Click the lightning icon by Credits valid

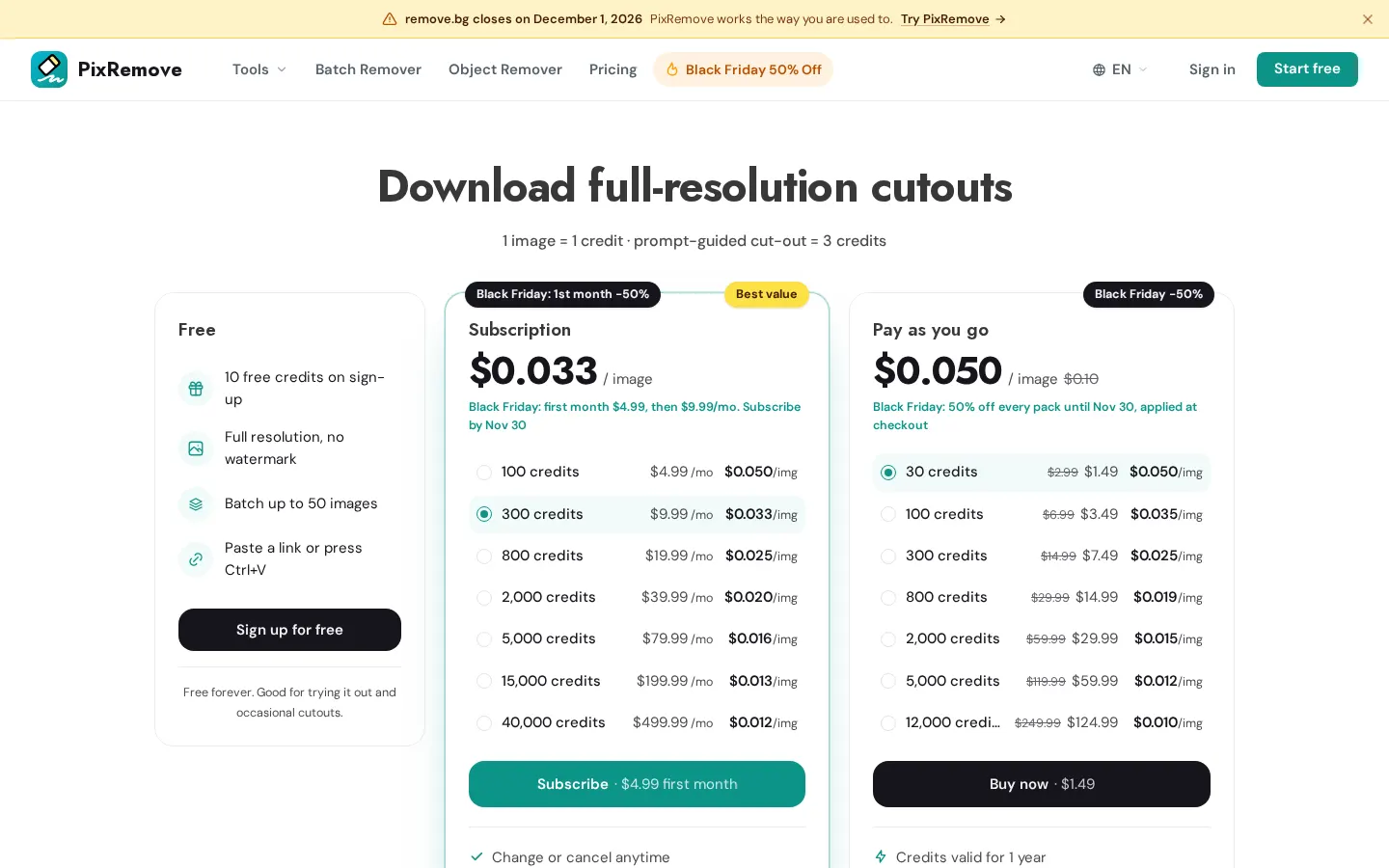[881, 856]
